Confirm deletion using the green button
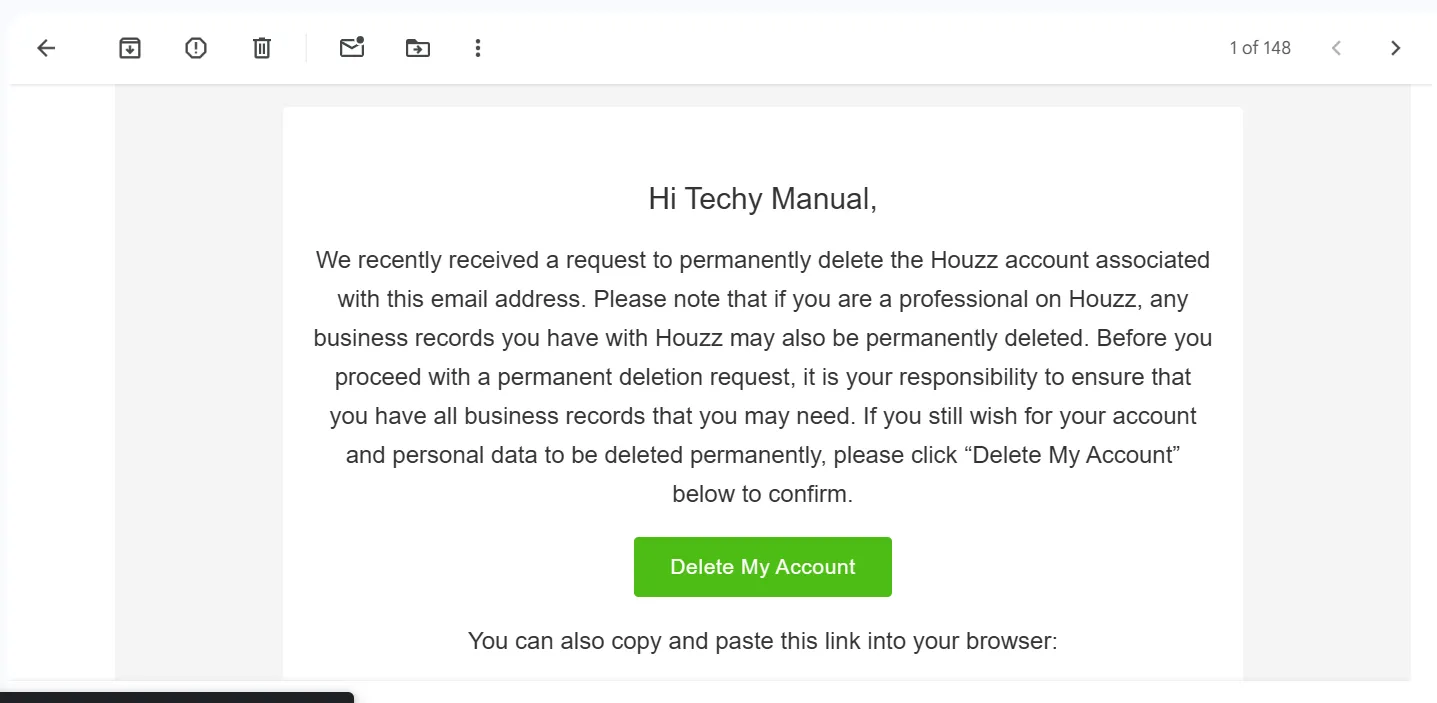This screenshot has height=703, width=1437. [x=762, y=566]
